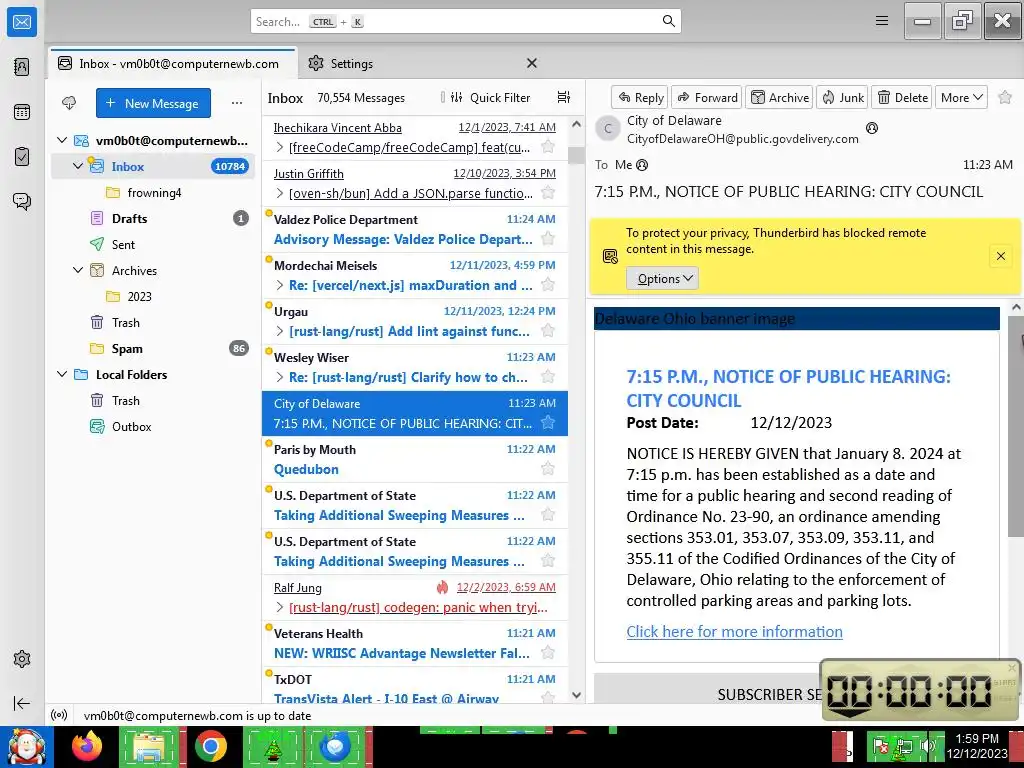This screenshot has height=768, width=1024.
Task: Star the Justin Griffith message
Action: [548, 193]
